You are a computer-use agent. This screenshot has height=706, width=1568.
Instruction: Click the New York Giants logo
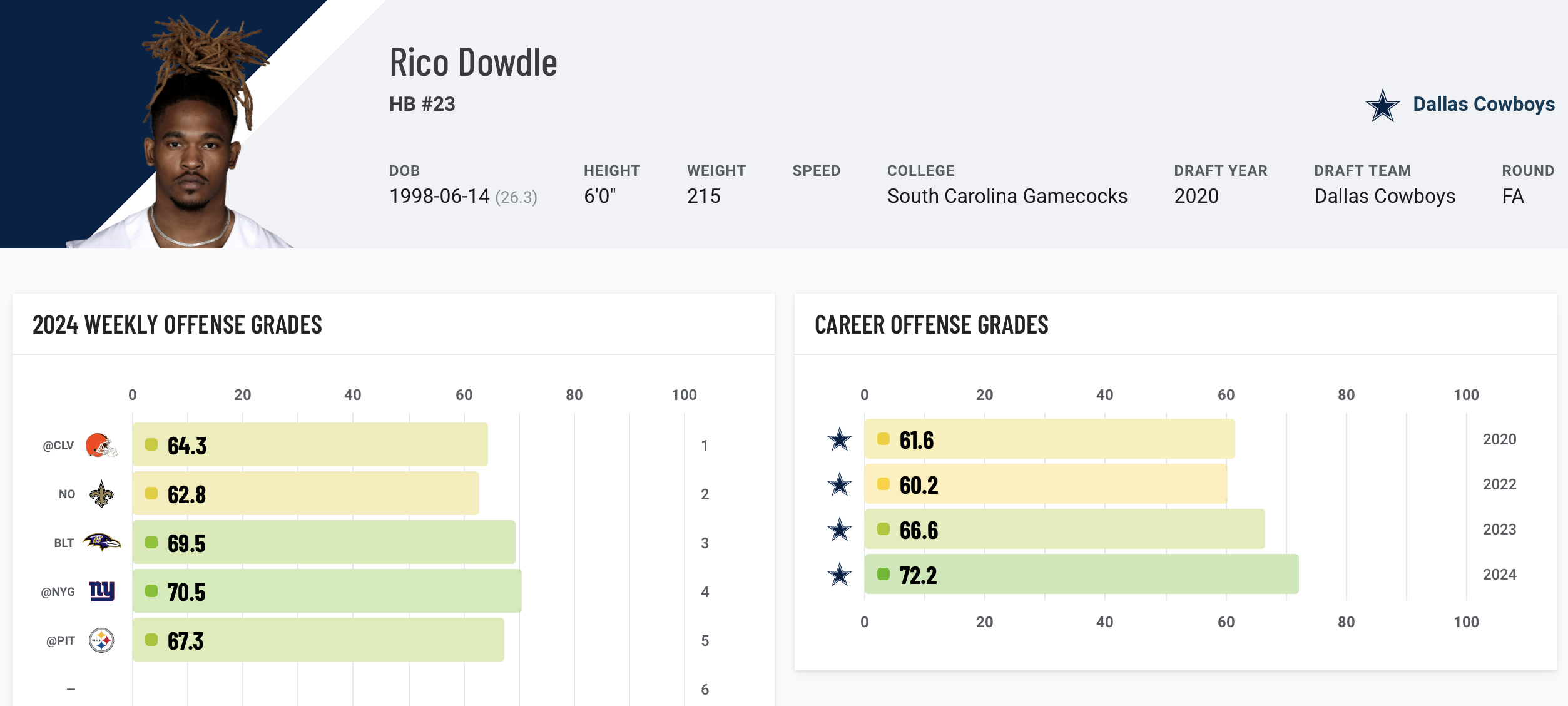point(101,591)
